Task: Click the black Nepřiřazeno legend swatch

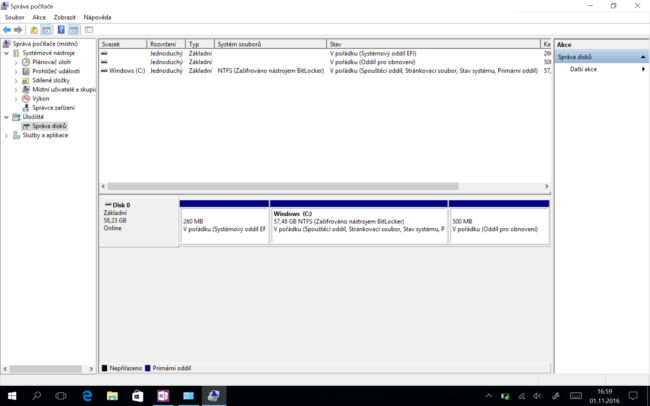Action: pyautogui.click(x=104, y=368)
